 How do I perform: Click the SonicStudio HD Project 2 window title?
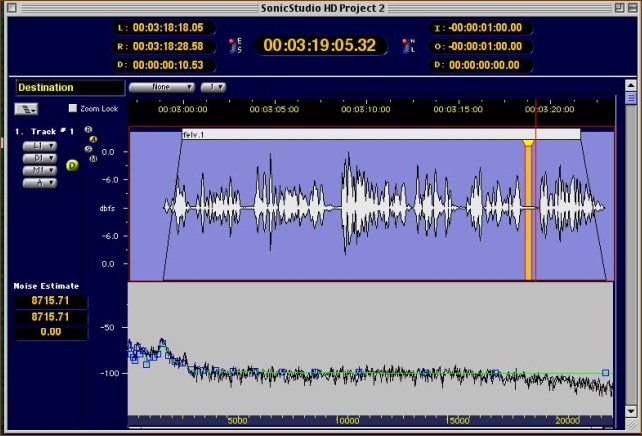click(323, 8)
